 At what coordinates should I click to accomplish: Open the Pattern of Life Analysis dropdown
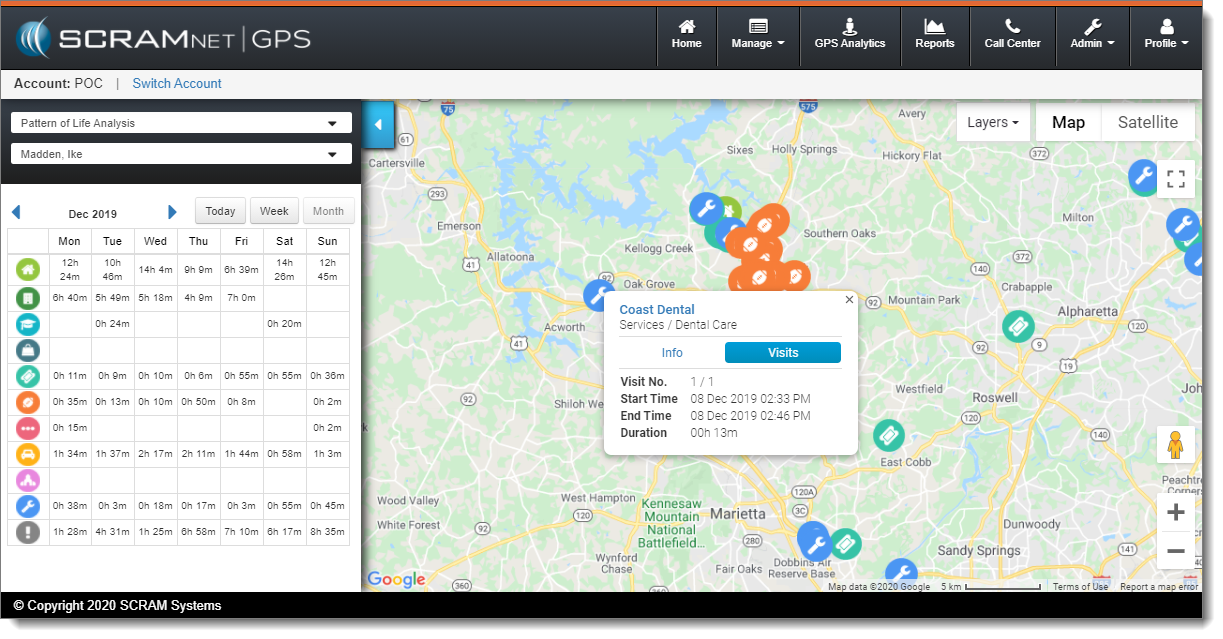pos(181,123)
